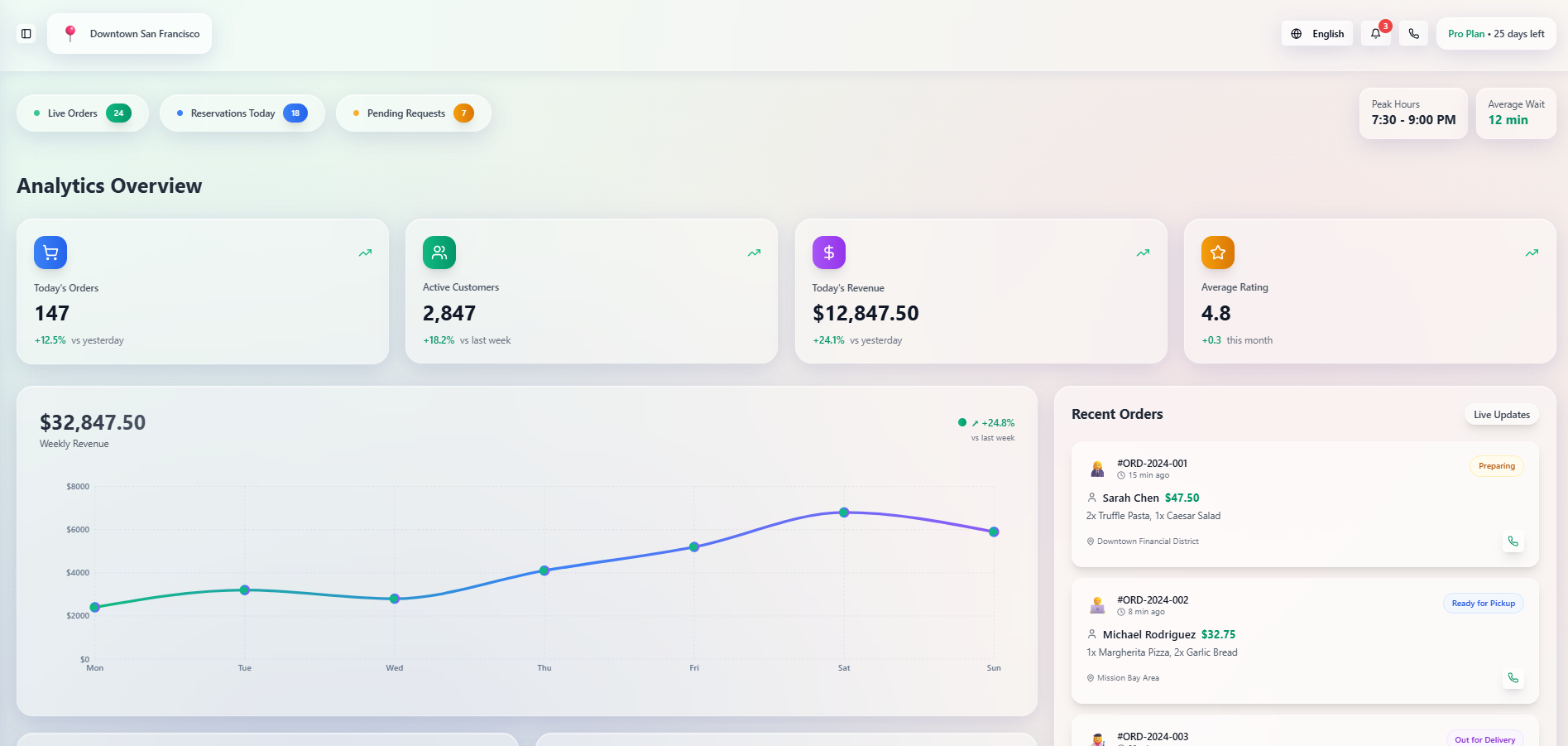
Task: Click the Saturday data point on chart
Action: [844, 513]
